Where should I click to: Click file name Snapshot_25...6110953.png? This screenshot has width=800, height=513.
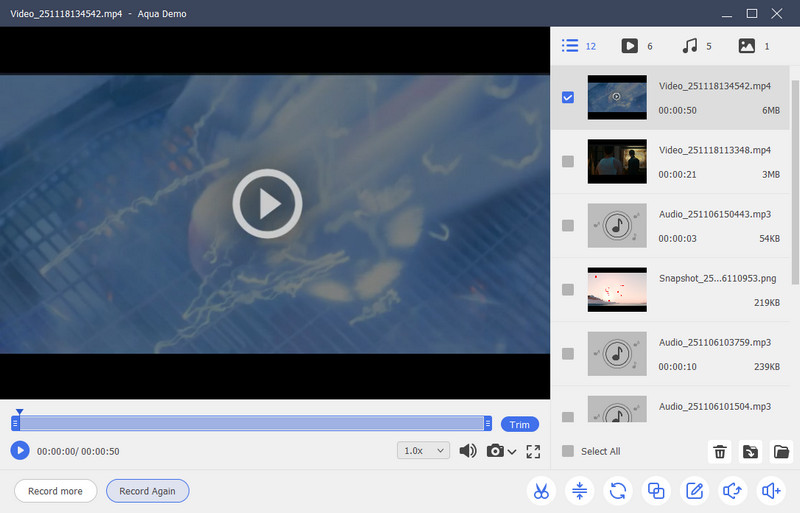pyautogui.click(x=717, y=279)
